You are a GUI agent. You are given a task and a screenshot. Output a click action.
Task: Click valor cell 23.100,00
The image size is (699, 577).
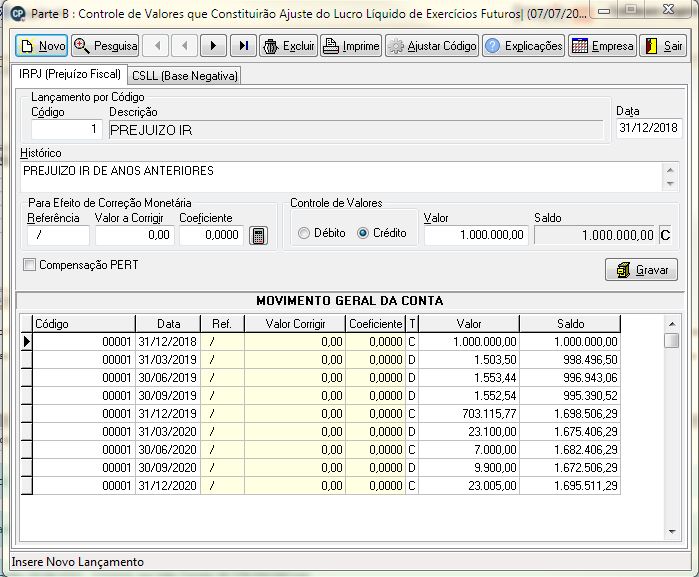[x=469, y=432]
